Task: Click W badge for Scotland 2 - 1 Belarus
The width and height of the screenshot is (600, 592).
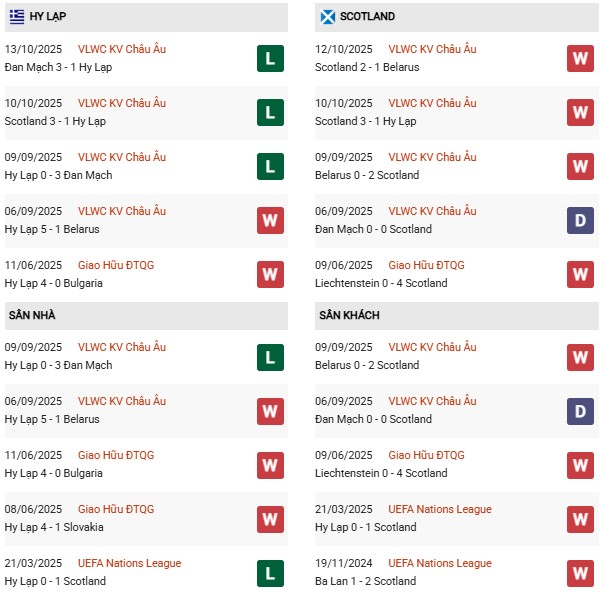Action: coord(580,59)
